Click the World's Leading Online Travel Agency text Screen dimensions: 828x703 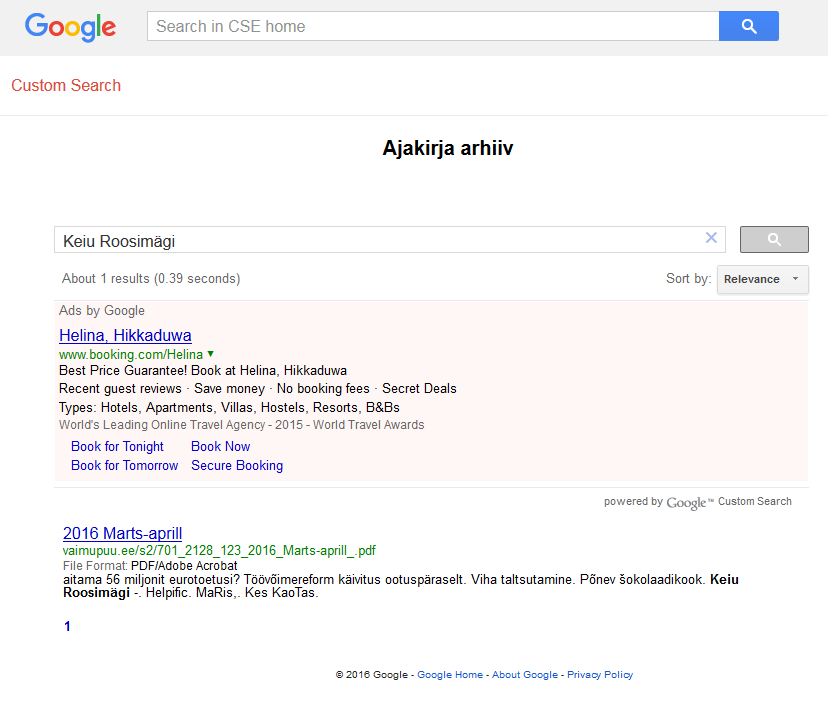click(241, 425)
